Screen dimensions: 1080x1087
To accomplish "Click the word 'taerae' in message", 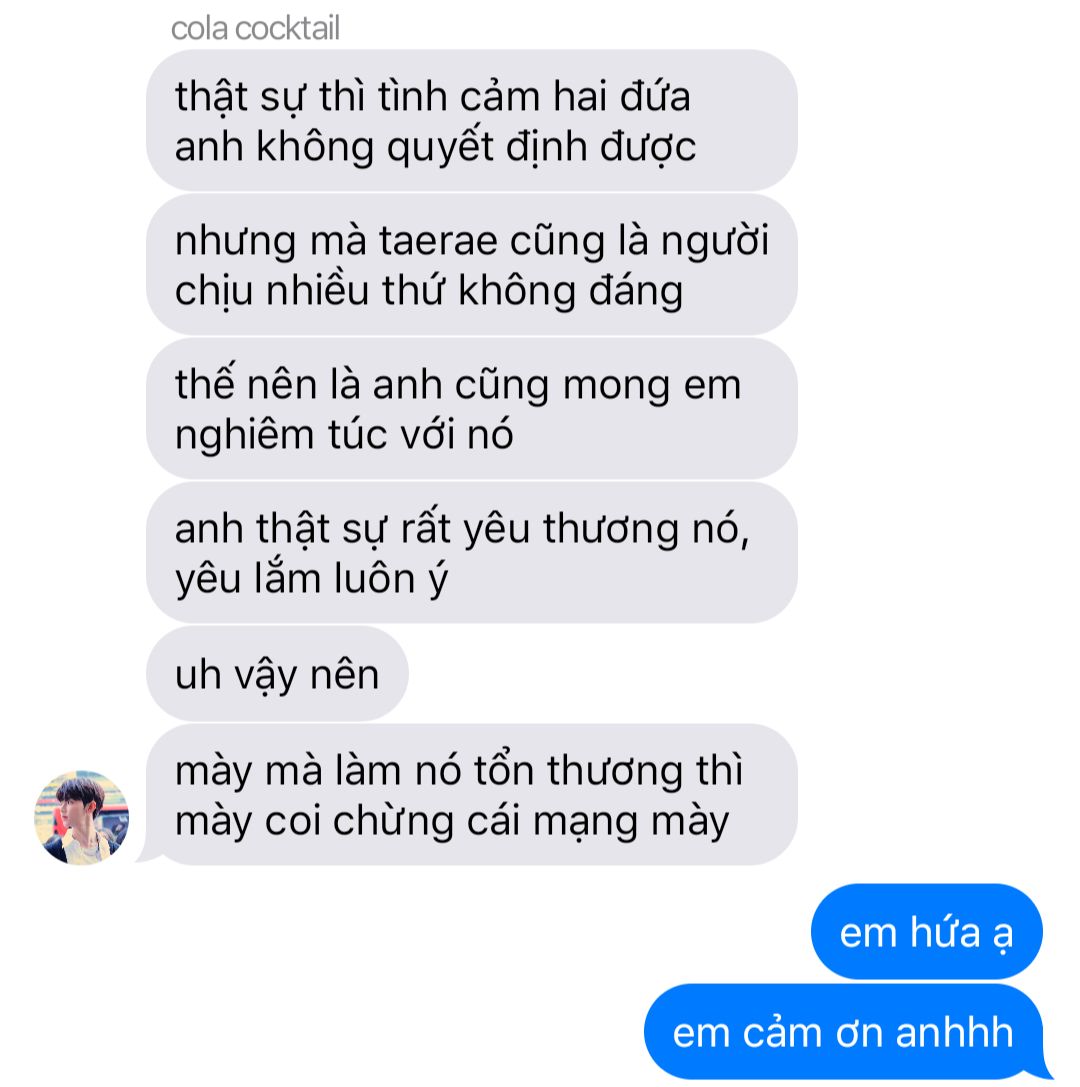I will (x=437, y=241).
